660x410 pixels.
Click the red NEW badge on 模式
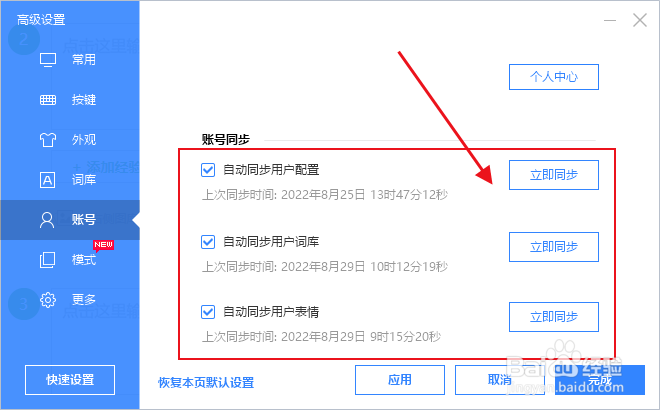click(103, 245)
